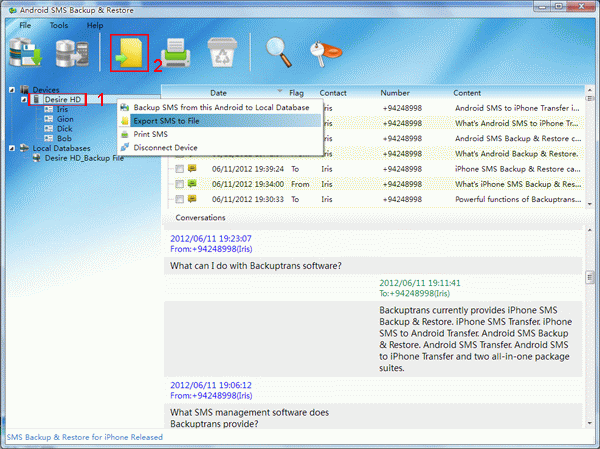Click conversation pane scrollbar up arrow

(x=590, y=230)
